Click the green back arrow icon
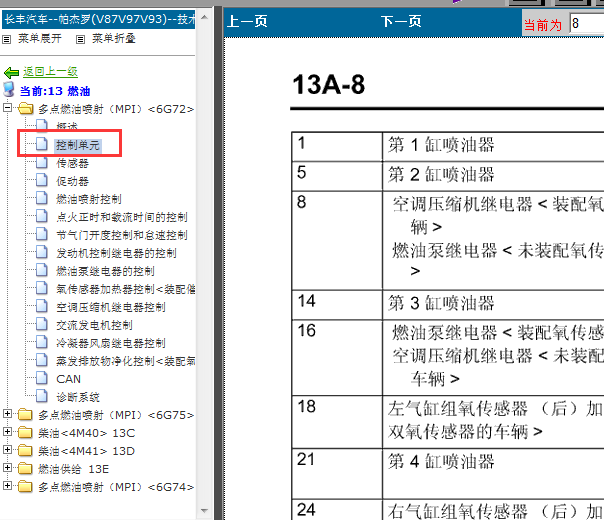This screenshot has width=604, height=520. [x=11, y=72]
